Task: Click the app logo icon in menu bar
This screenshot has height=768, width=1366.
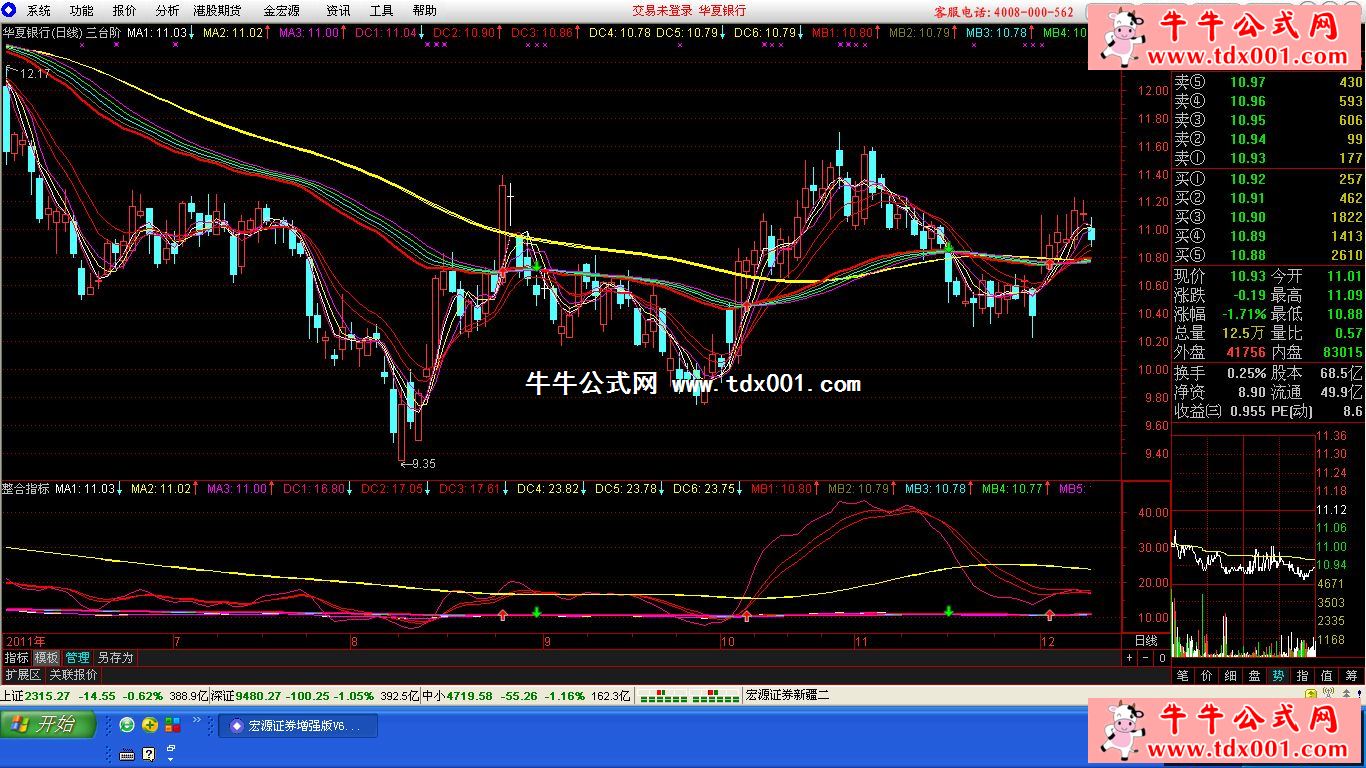Action: click(x=11, y=11)
